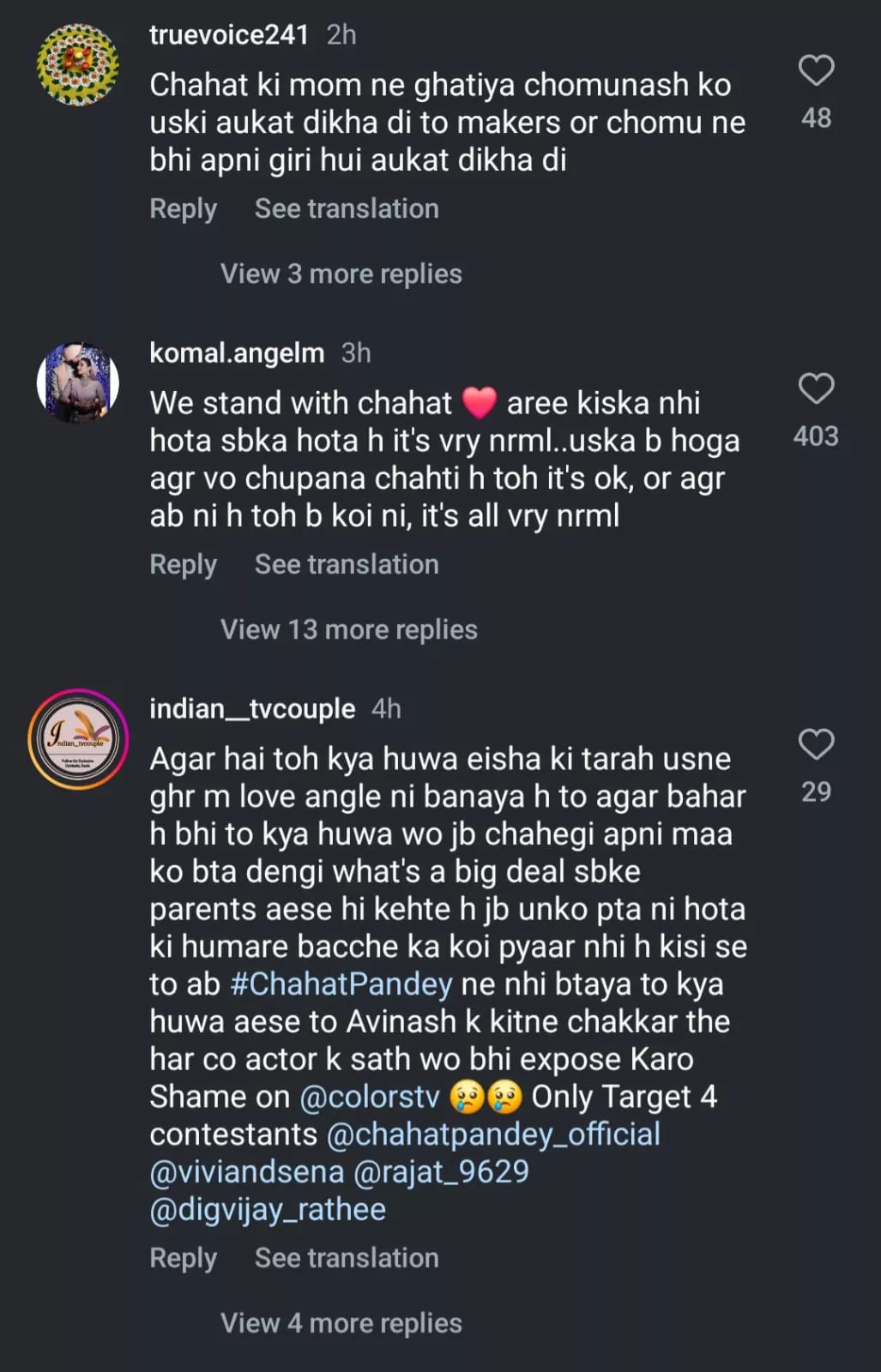The width and height of the screenshot is (881, 1372).
Task: See translation of komal.angelm's comment
Action: pyautogui.click(x=347, y=564)
